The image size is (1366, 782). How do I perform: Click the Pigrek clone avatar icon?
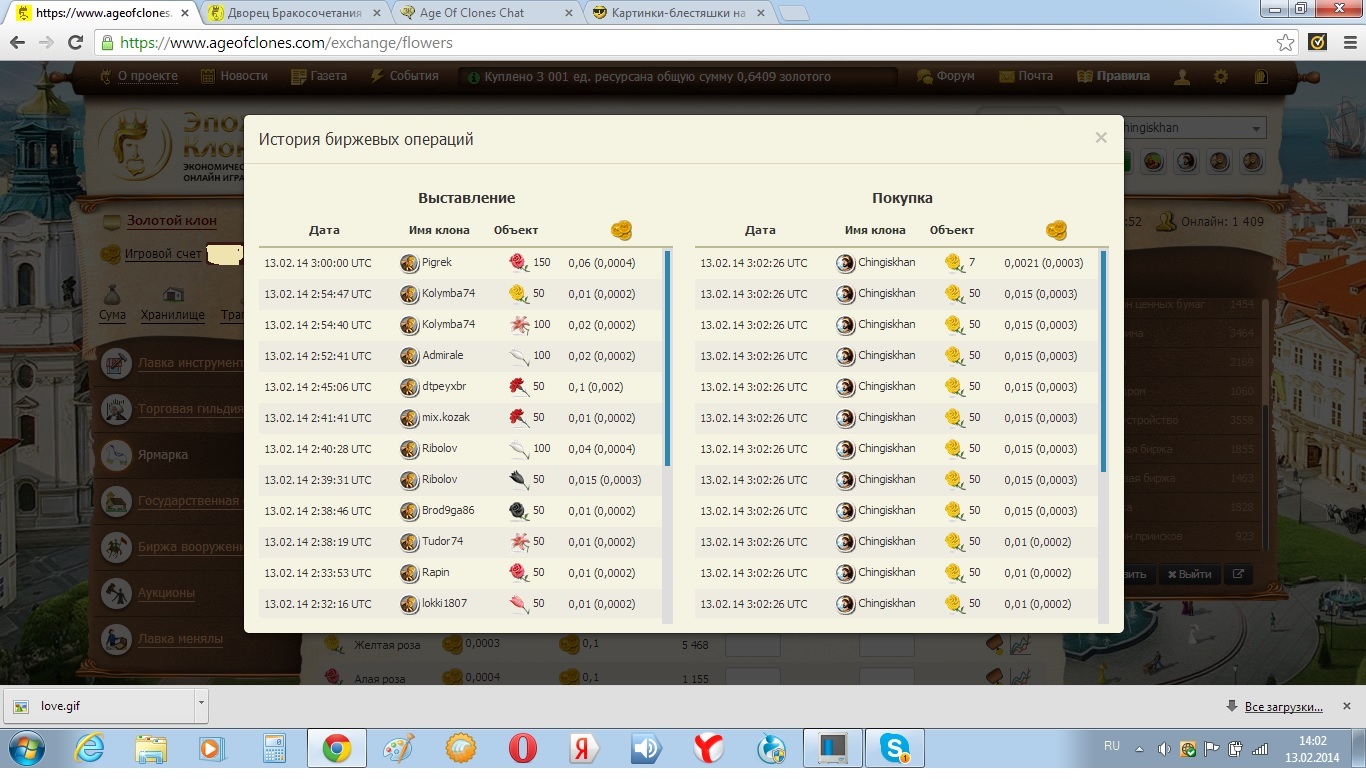[409, 263]
